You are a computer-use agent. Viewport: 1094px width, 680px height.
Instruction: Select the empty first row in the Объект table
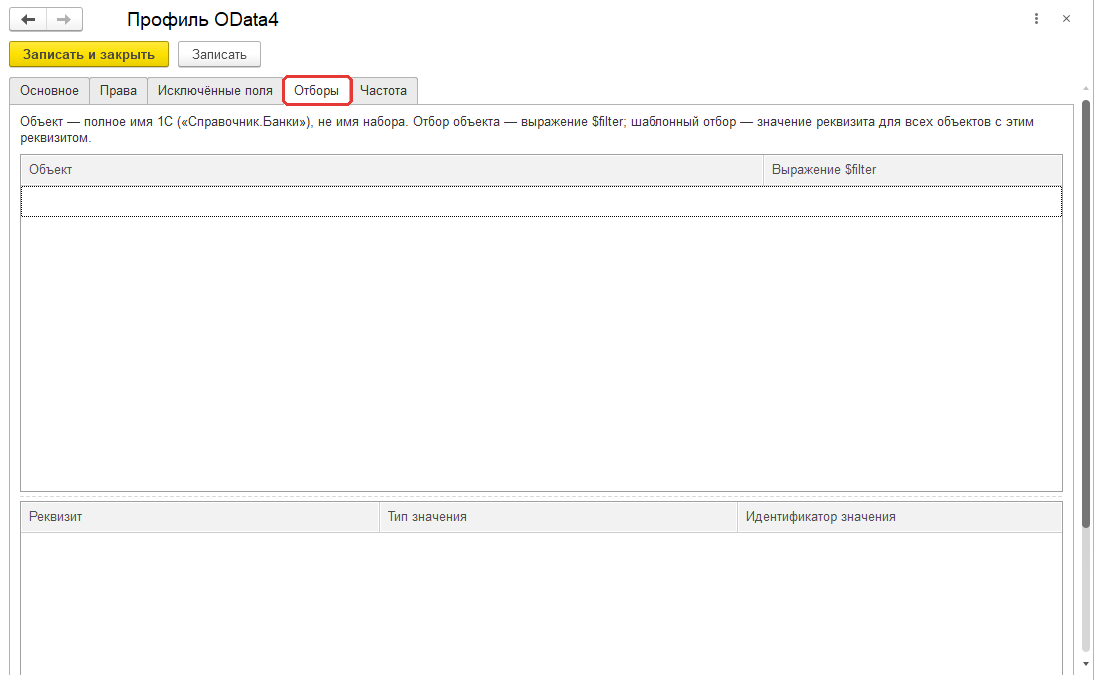541,201
